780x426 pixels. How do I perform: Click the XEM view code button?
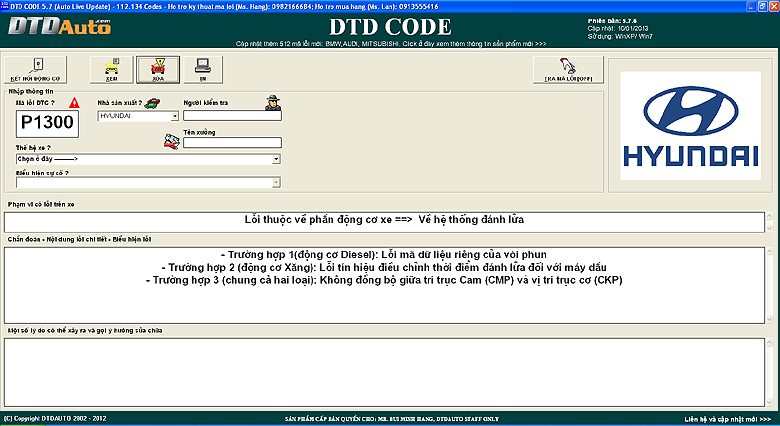pos(112,70)
